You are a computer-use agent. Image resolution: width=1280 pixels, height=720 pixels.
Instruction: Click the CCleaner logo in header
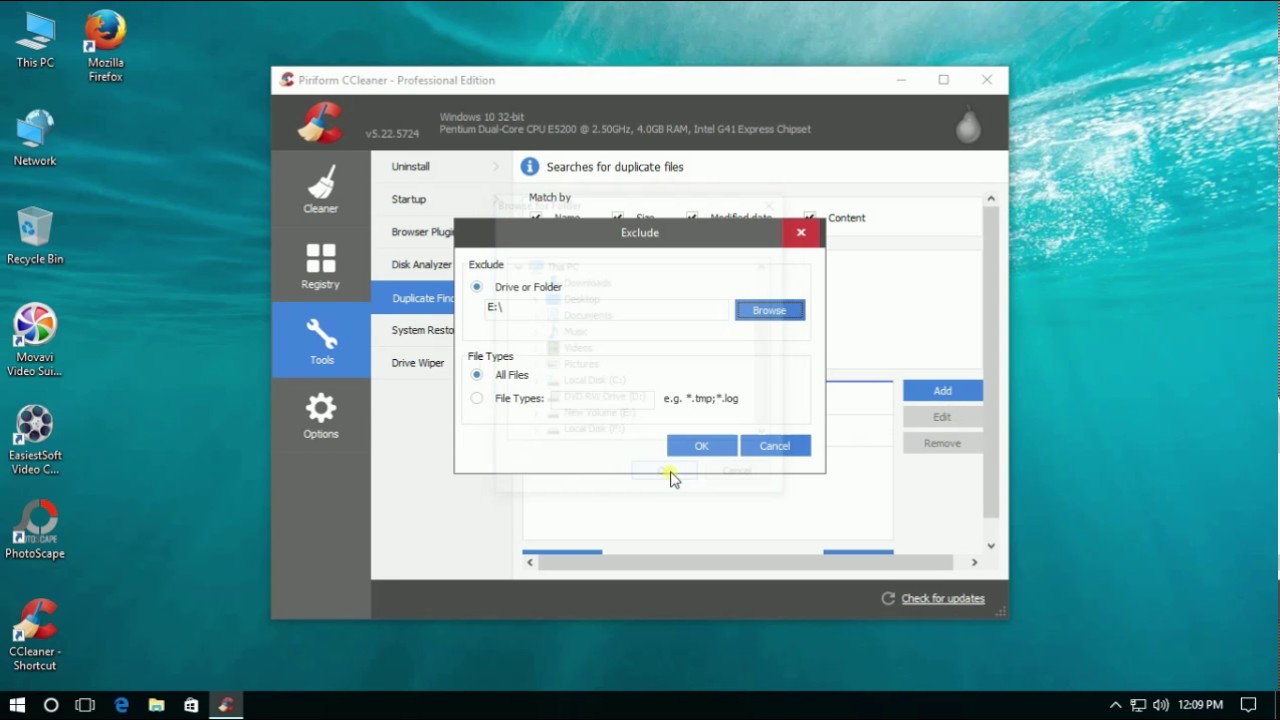320,123
